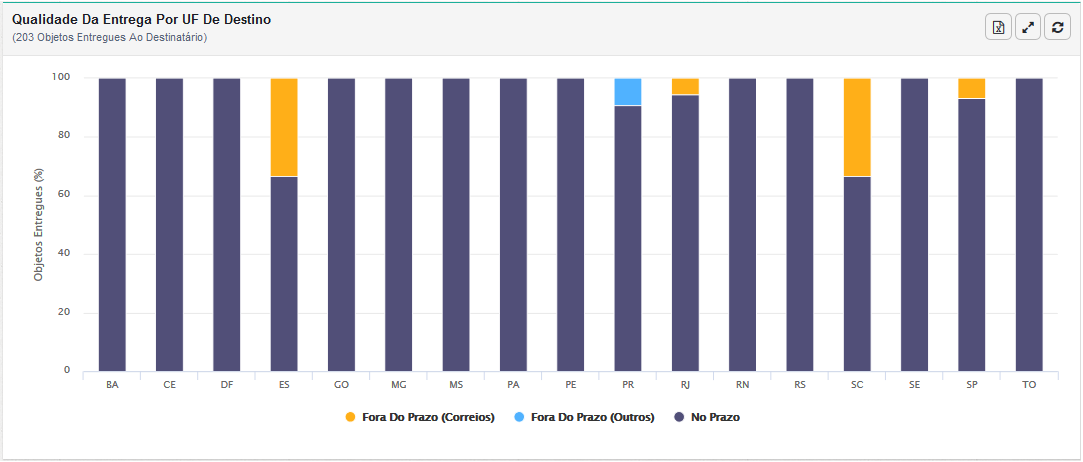This screenshot has width=1083, height=462.
Task: Select the orange segment of the SC bar
Action: pos(857,127)
